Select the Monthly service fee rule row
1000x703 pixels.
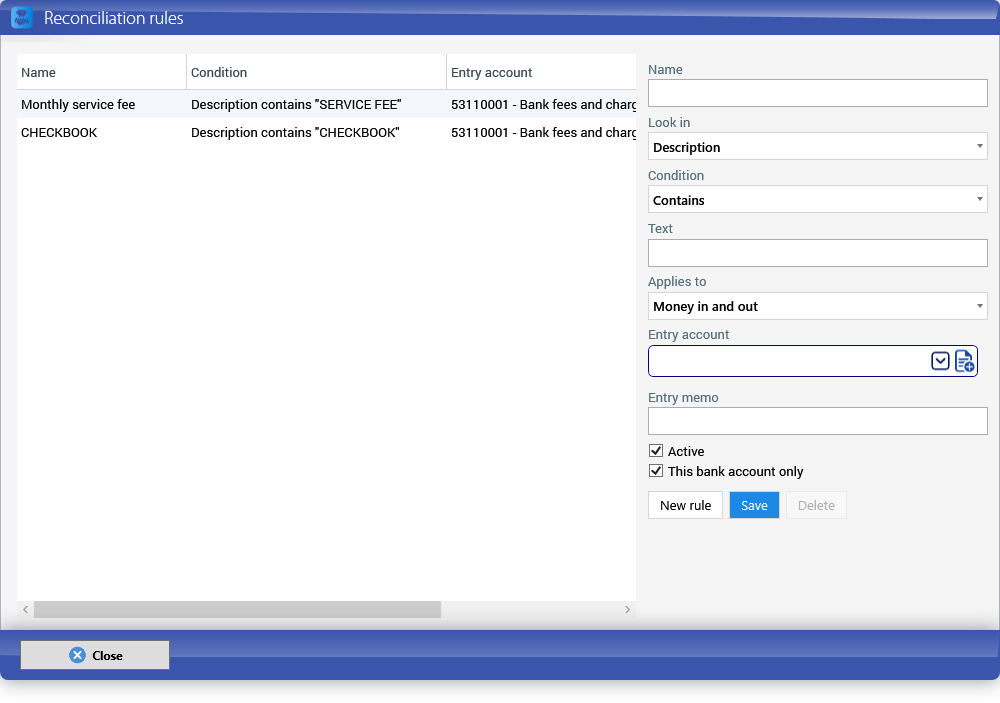tap(327, 104)
